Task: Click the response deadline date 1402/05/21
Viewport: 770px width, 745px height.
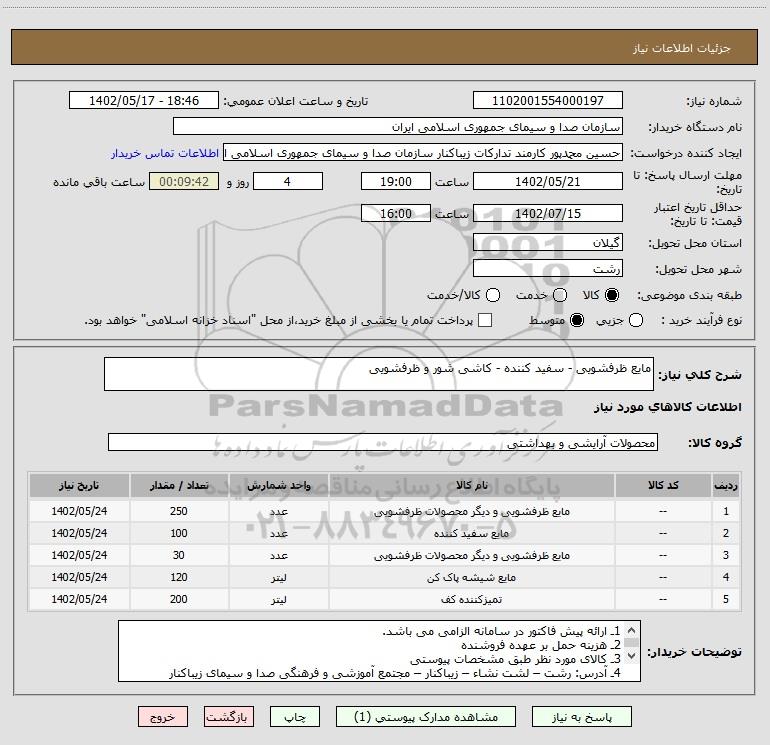Action: pos(548,182)
